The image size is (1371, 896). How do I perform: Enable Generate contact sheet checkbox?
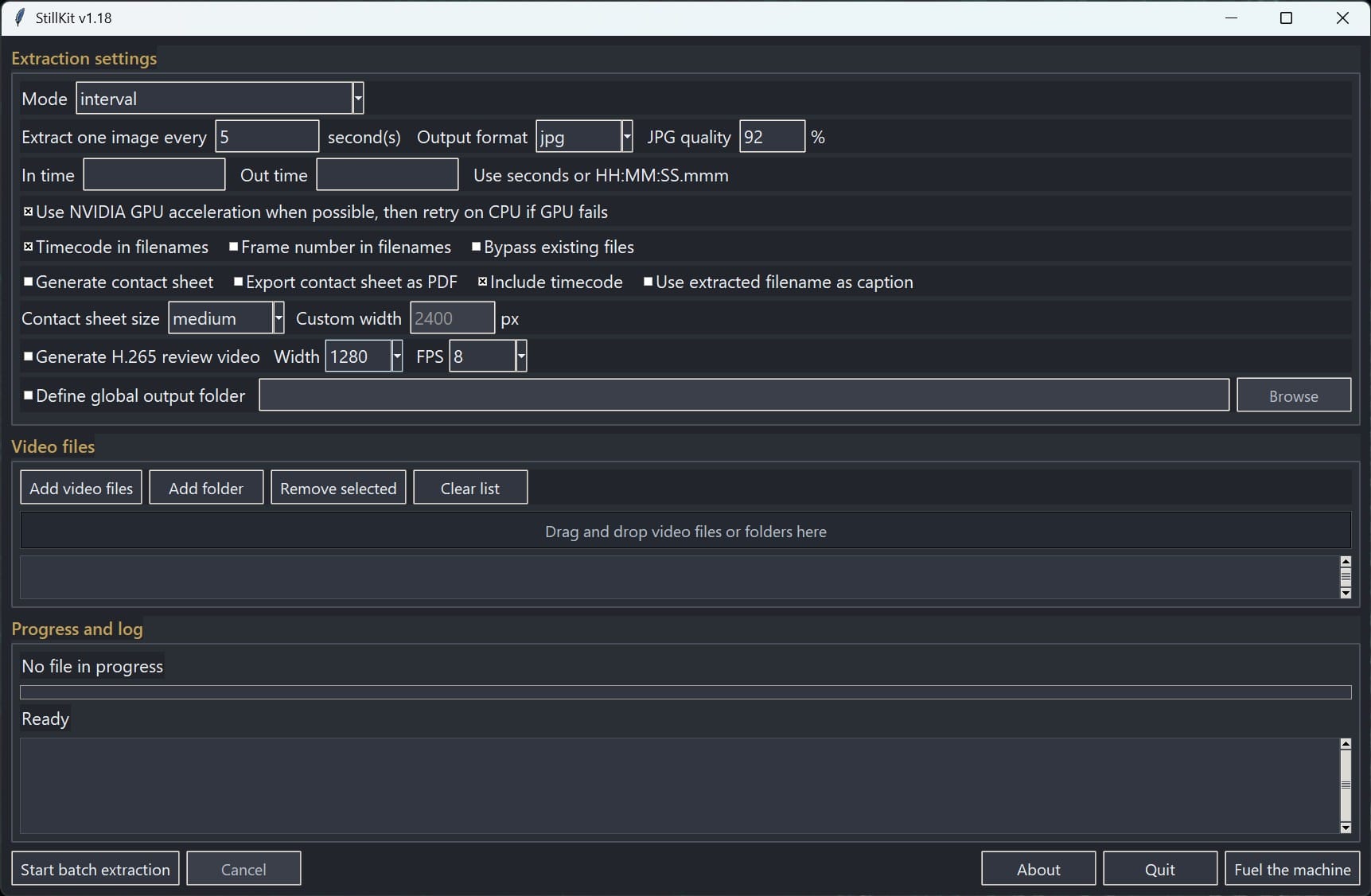[x=29, y=282]
